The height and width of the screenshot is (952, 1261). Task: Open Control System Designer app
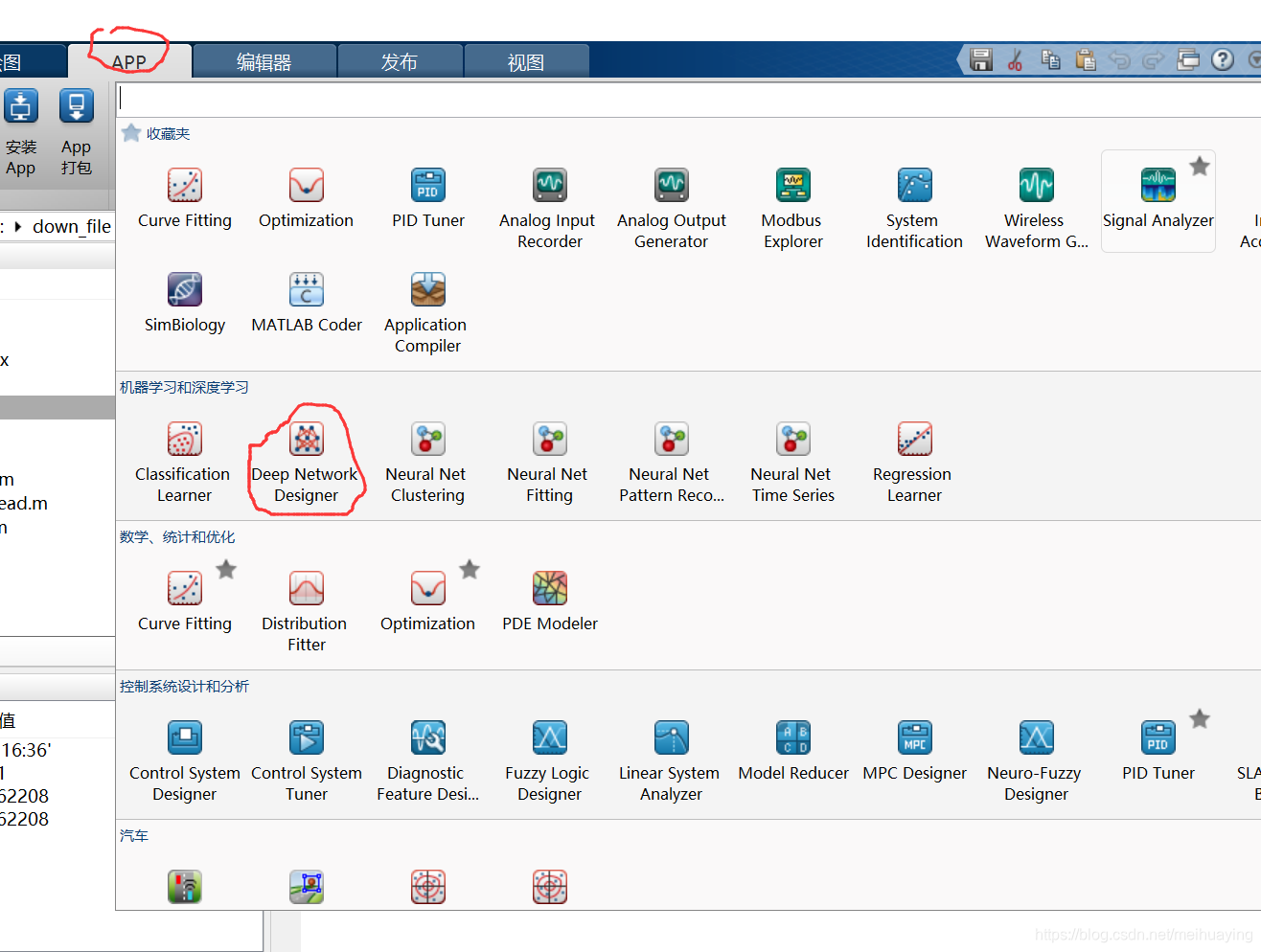coord(185,761)
